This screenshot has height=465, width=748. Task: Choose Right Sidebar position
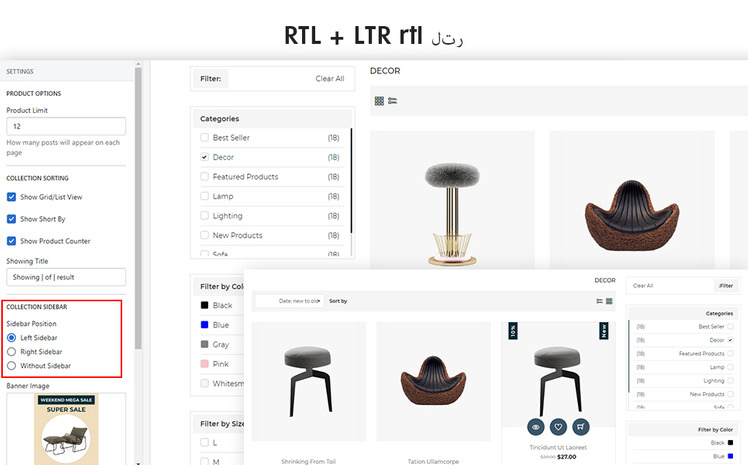(11, 351)
